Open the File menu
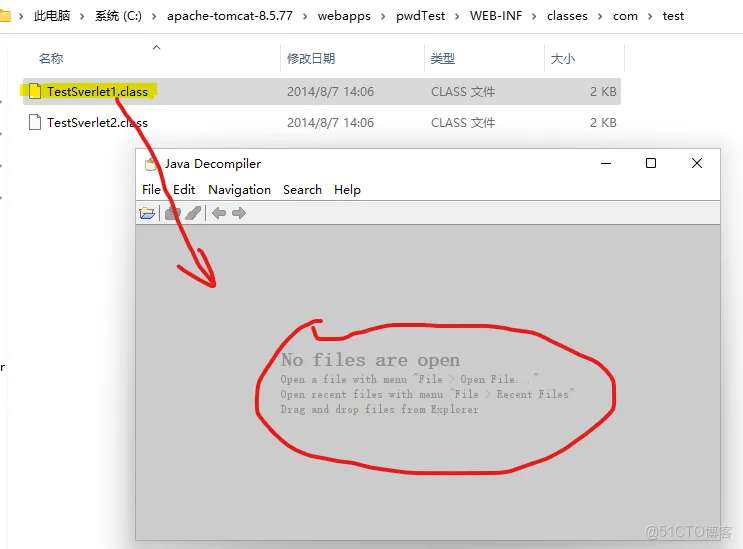The width and height of the screenshot is (743, 549). pyautogui.click(x=151, y=189)
